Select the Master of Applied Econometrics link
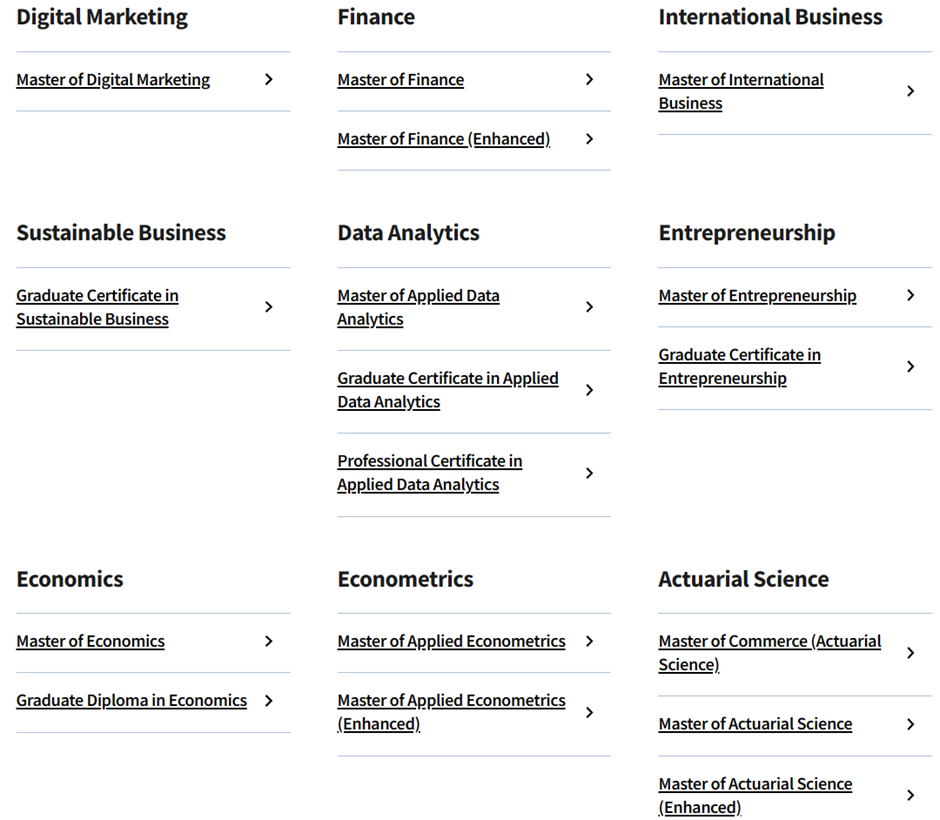This screenshot has height=820, width=940. (x=451, y=642)
